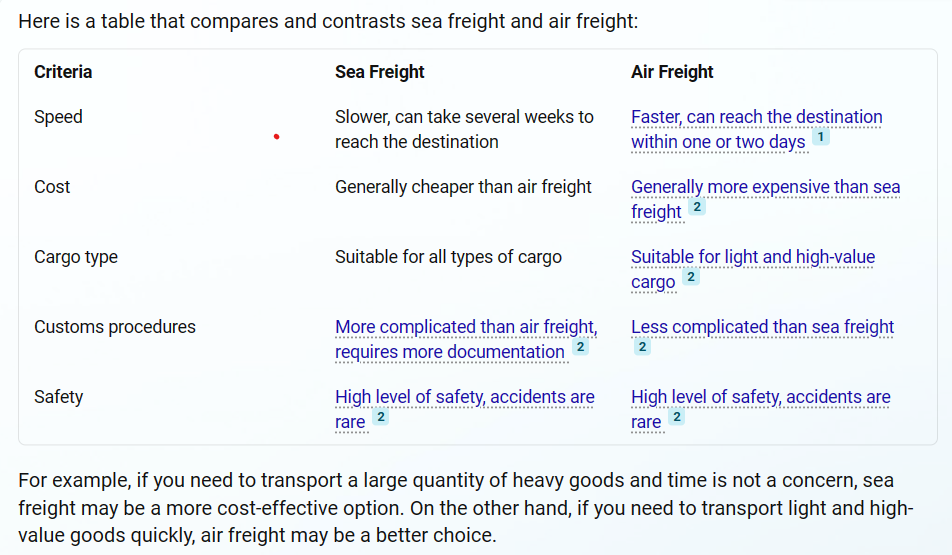This screenshot has width=952, height=555.
Task: Click the 'Criteria' column header
Action: pos(63,72)
